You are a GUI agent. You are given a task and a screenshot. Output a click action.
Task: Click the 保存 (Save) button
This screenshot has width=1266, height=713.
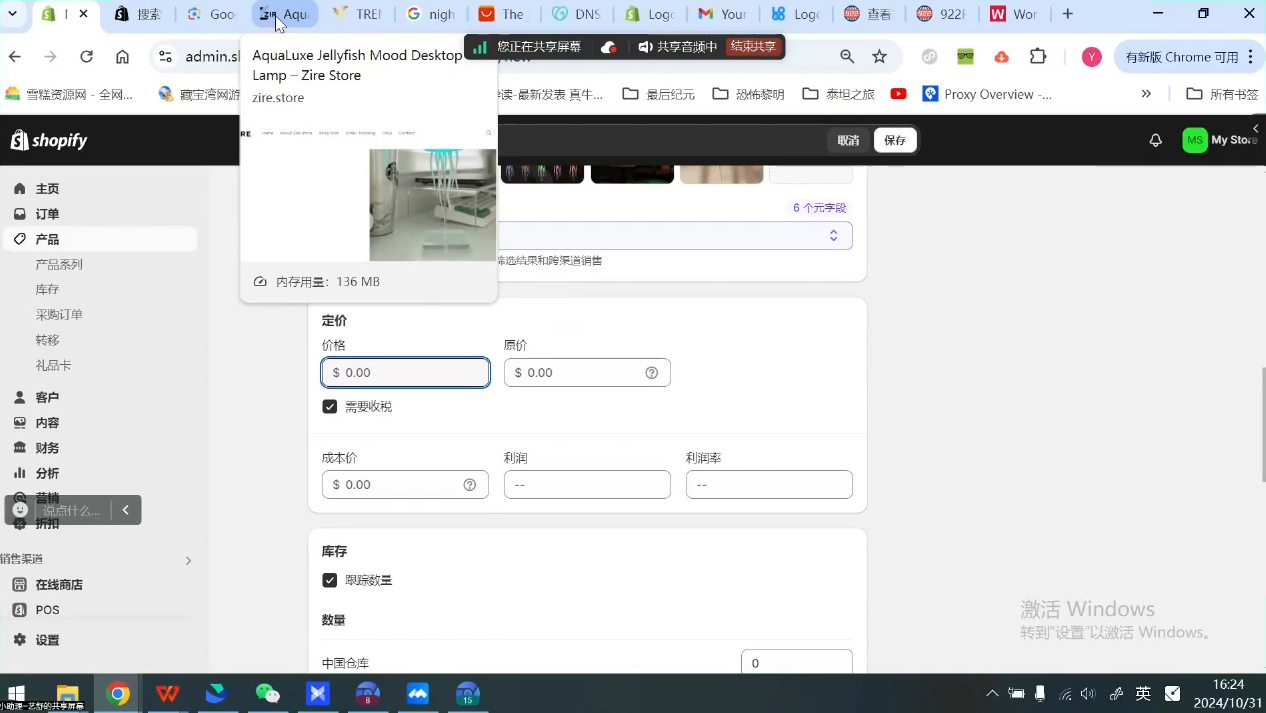(893, 140)
